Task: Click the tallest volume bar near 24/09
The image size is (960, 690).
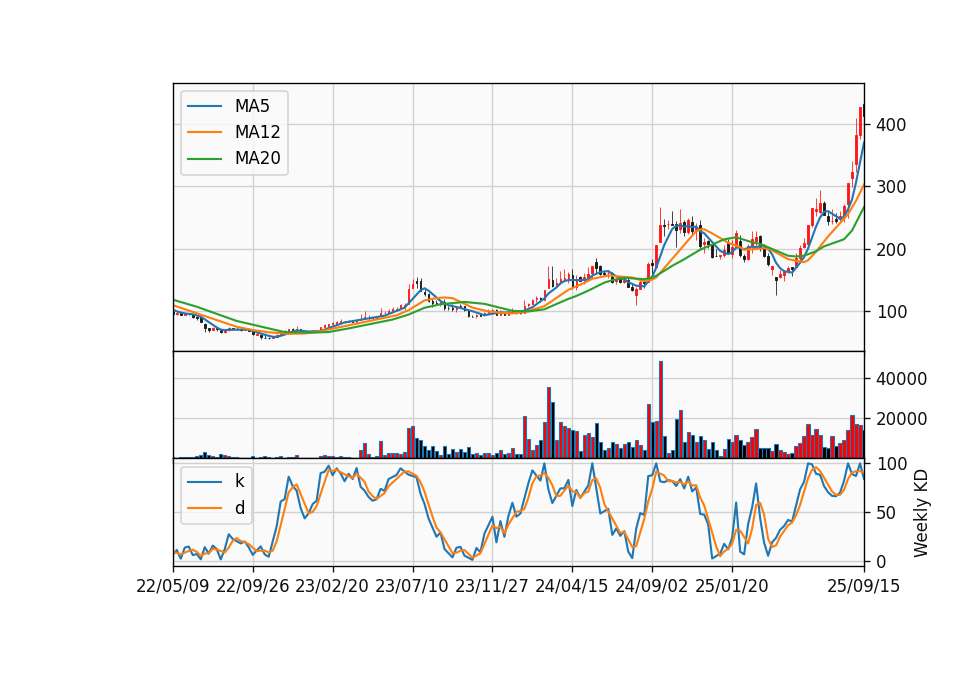Action: click(661, 410)
